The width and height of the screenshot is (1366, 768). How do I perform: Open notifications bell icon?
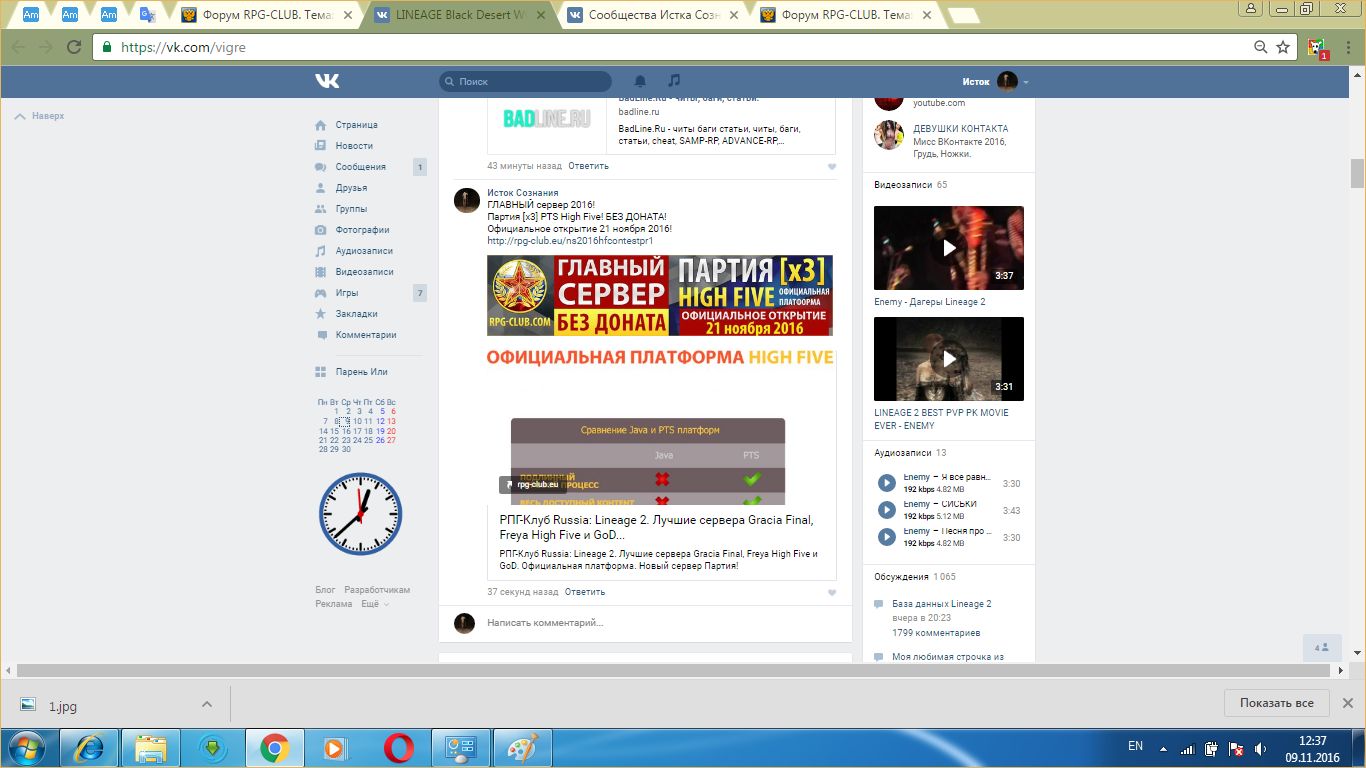640,81
